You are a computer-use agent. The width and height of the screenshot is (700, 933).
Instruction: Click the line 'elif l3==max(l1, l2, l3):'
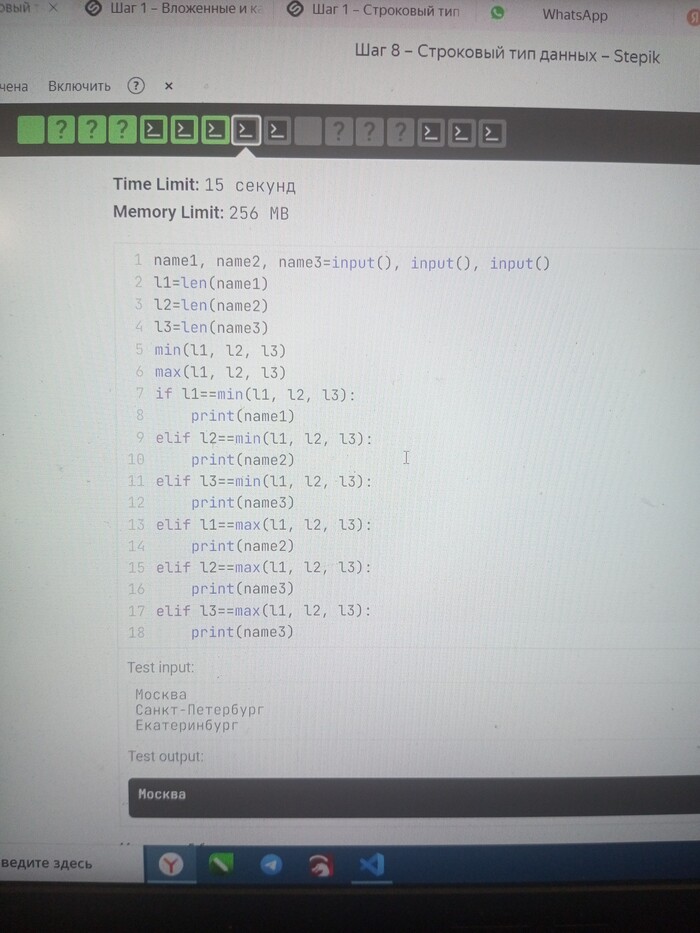click(x=264, y=610)
